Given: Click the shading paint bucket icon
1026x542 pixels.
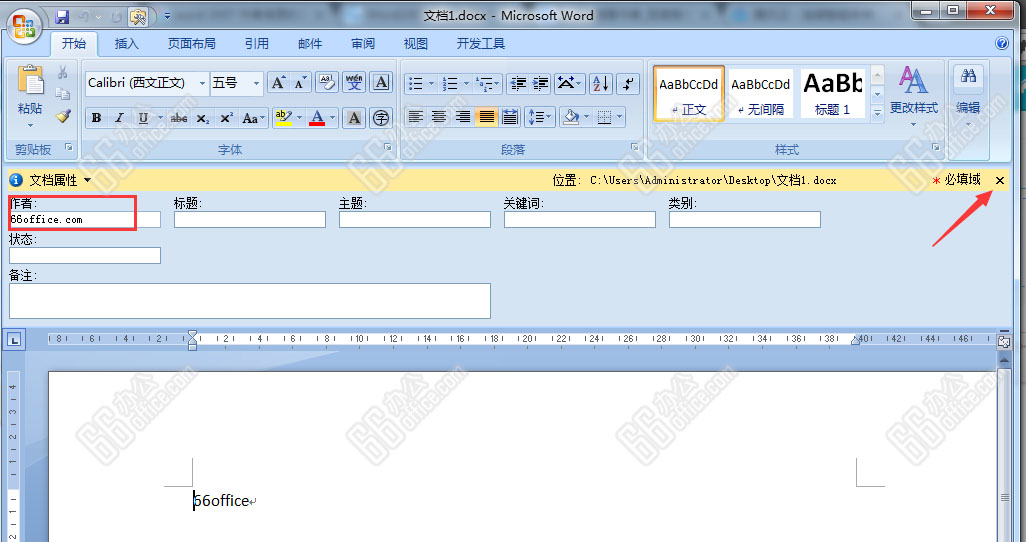Looking at the screenshot, I should click(571, 118).
